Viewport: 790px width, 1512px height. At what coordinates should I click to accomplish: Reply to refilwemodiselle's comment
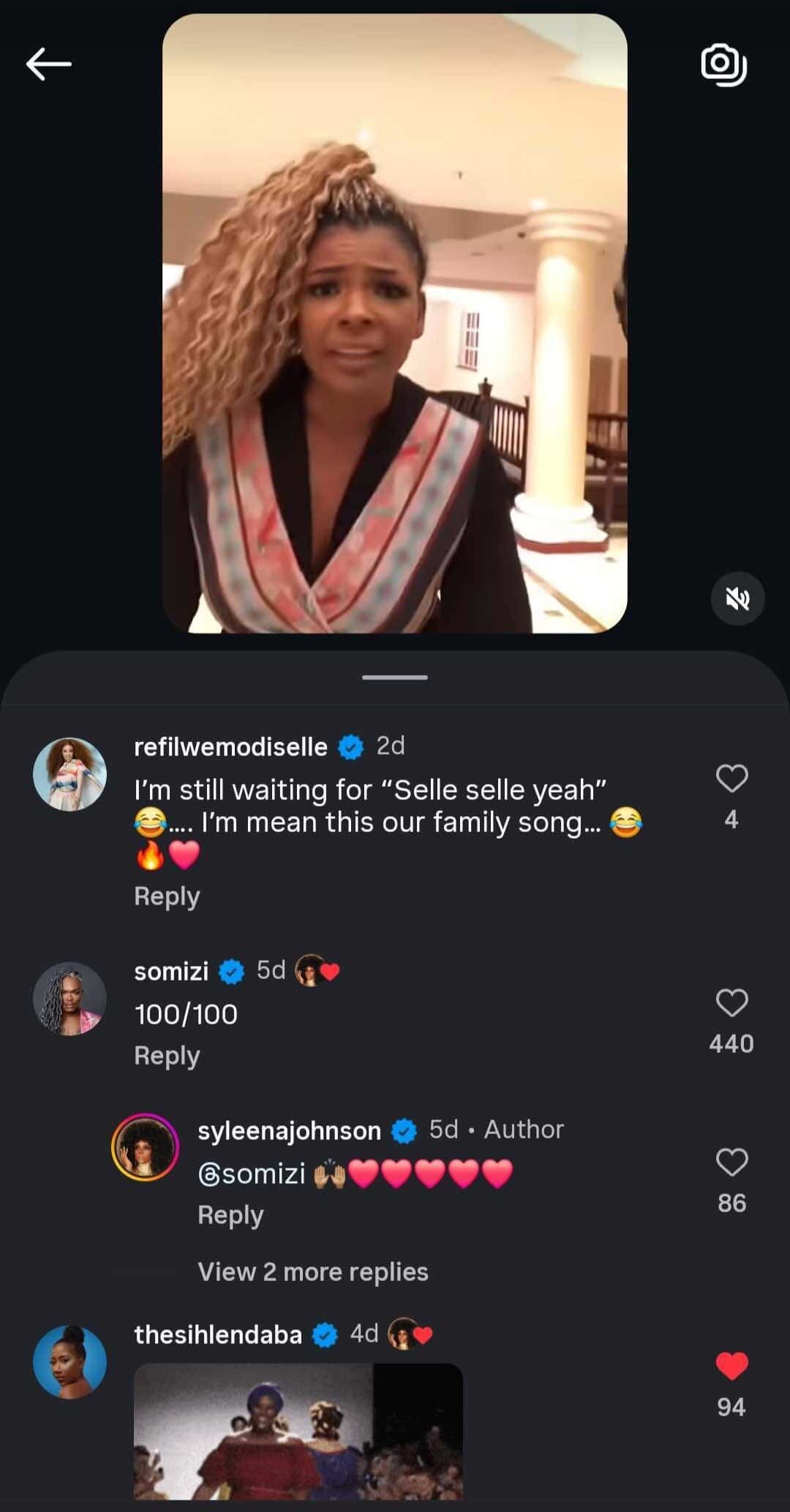[x=167, y=896]
